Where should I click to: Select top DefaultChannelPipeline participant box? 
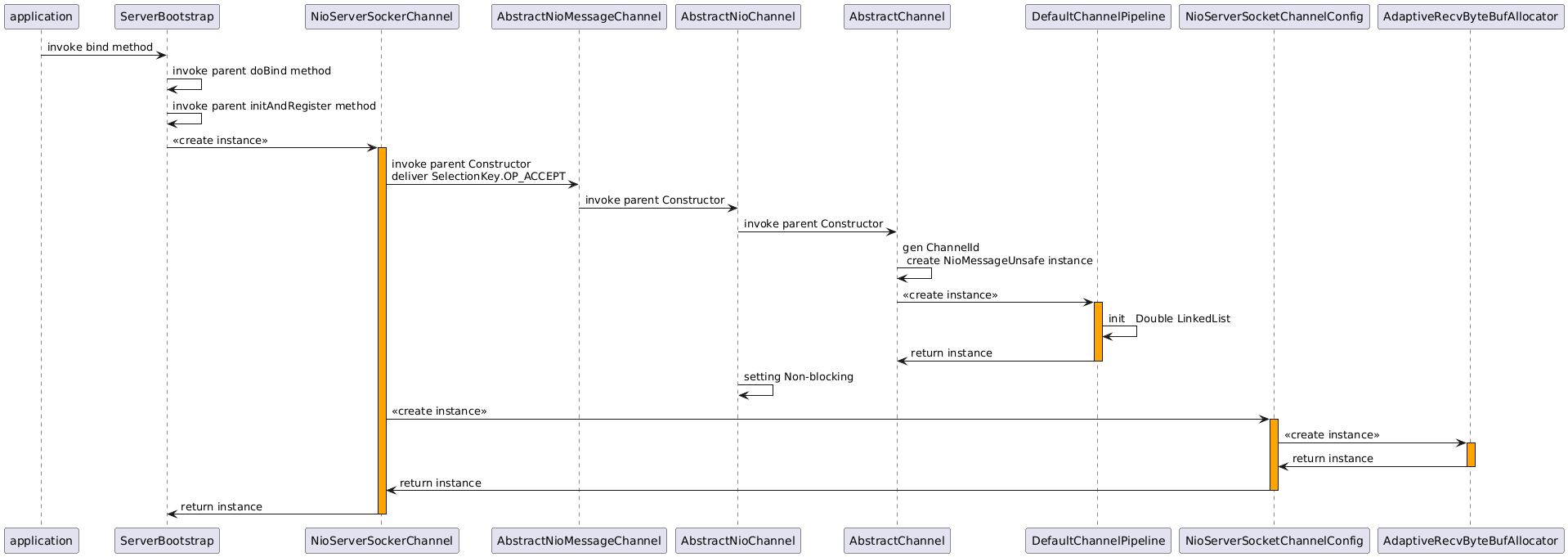click(1097, 16)
